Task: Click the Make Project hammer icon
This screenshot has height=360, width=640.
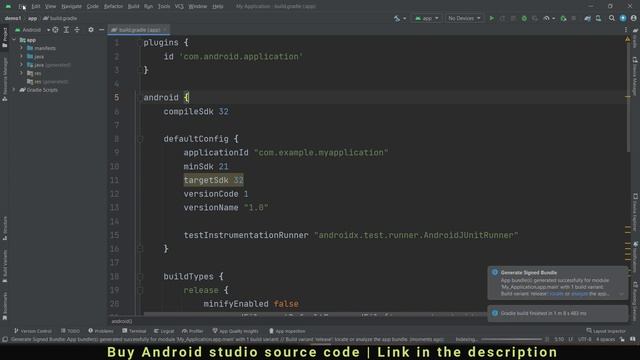Action: (397, 18)
